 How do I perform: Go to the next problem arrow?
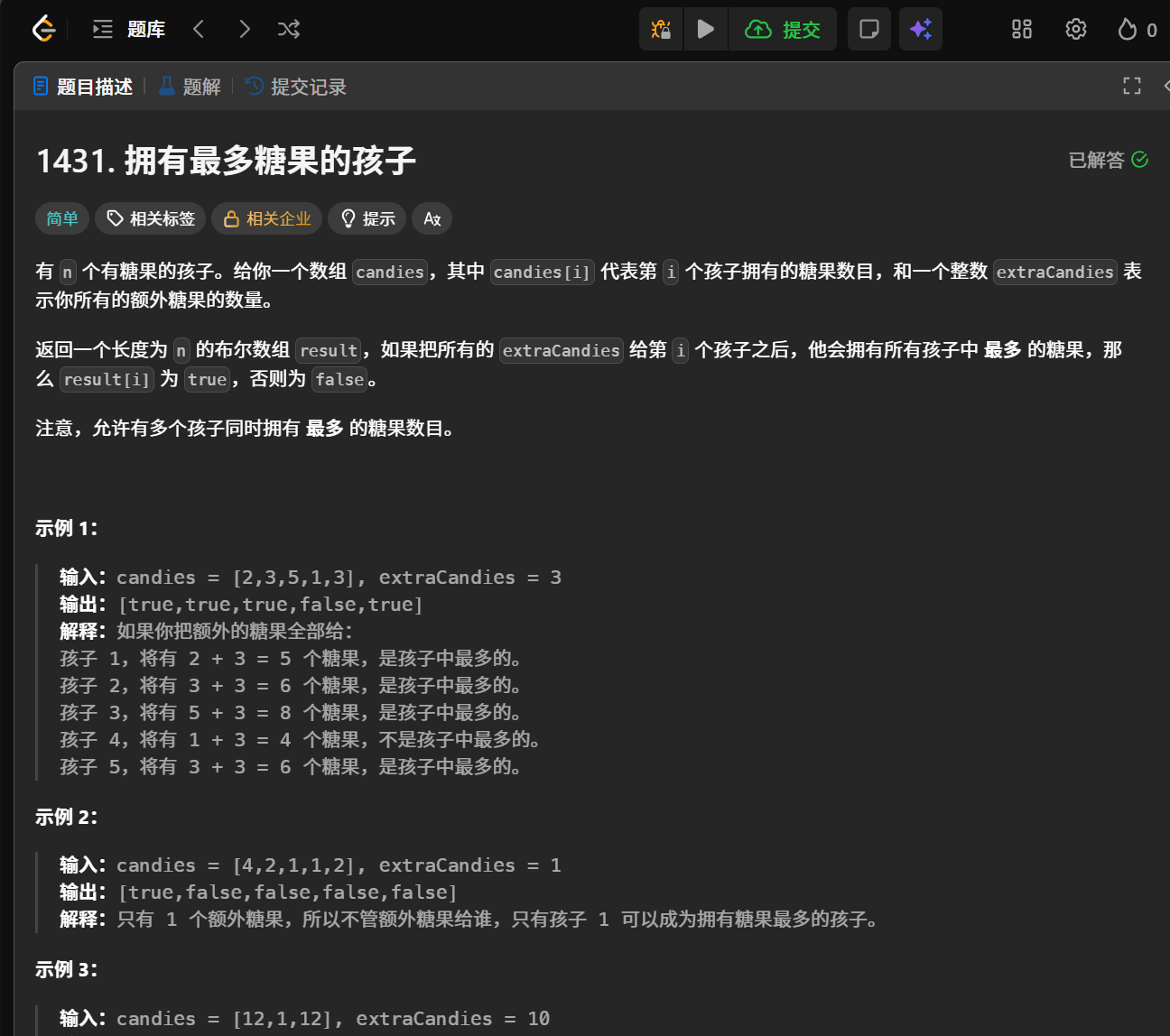click(x=245, y=29)
